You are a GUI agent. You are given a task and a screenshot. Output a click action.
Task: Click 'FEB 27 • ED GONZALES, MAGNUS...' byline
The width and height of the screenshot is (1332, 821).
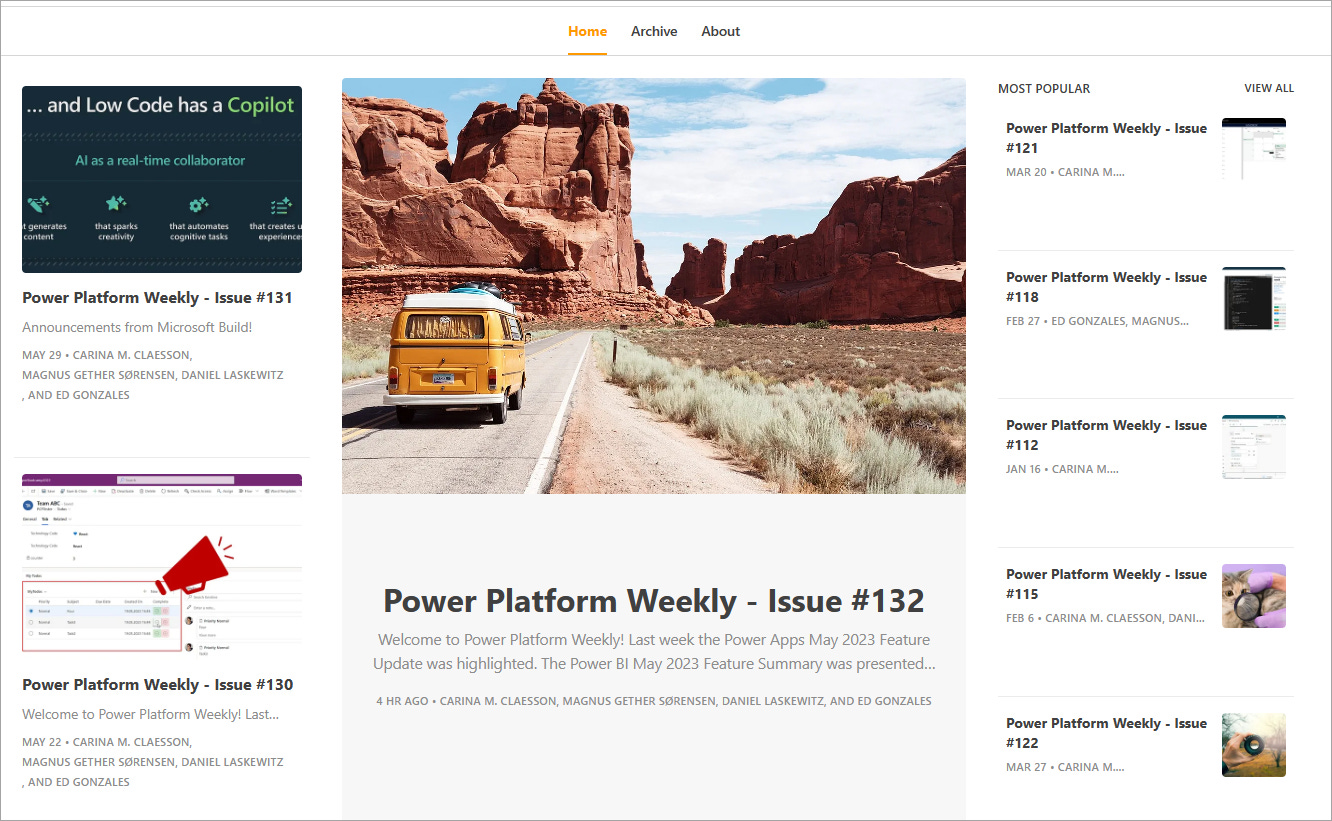[x=1097, y=321]
